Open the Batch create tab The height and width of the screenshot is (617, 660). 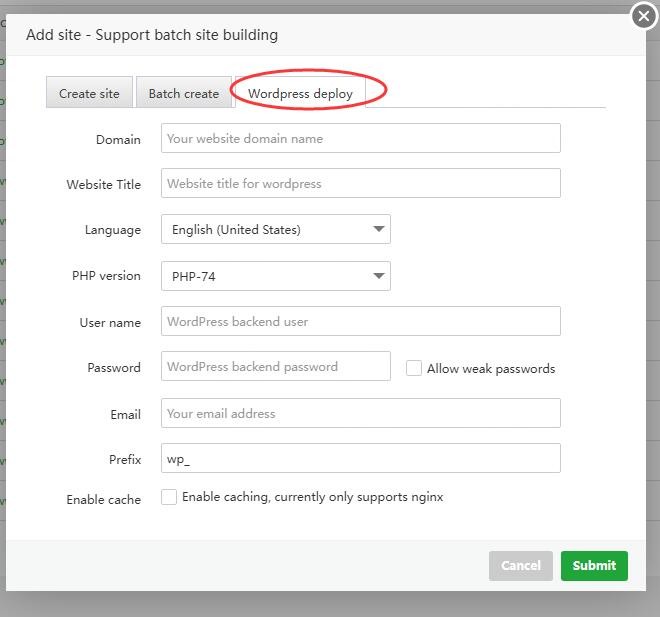click(x=183, y=93)
